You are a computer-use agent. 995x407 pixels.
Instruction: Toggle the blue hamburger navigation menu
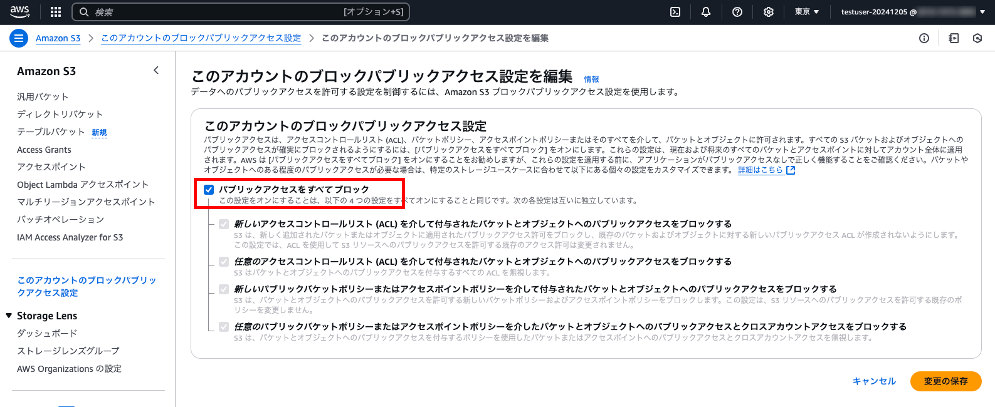click(x=18, y=38)
